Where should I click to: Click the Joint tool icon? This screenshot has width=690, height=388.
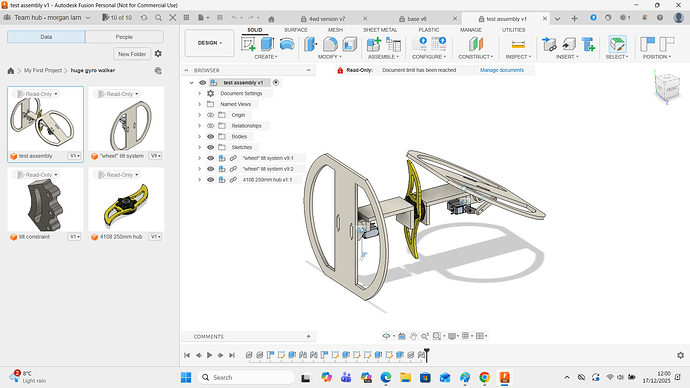(x=393, y=44)
